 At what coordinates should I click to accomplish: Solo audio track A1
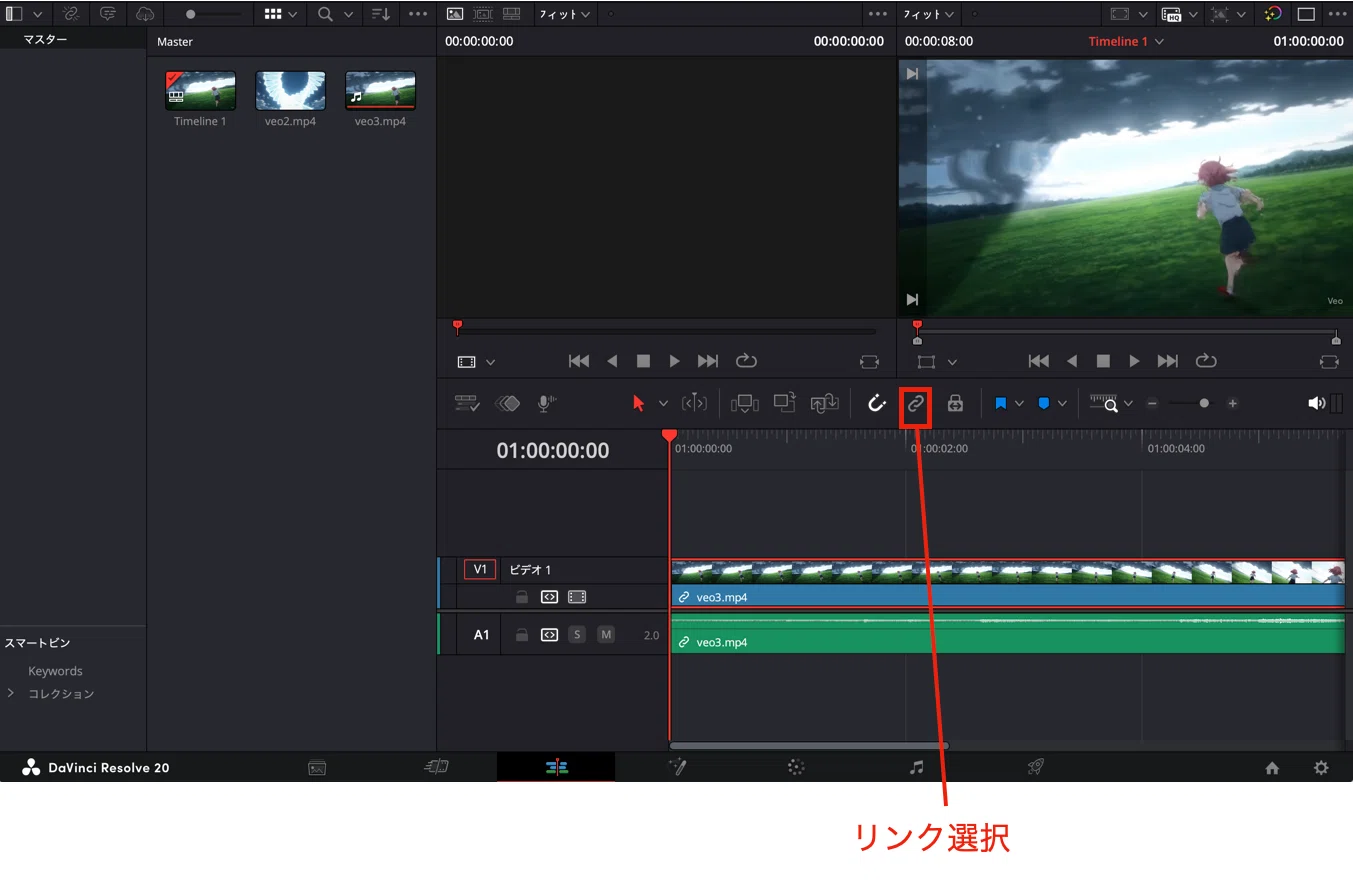577,635
